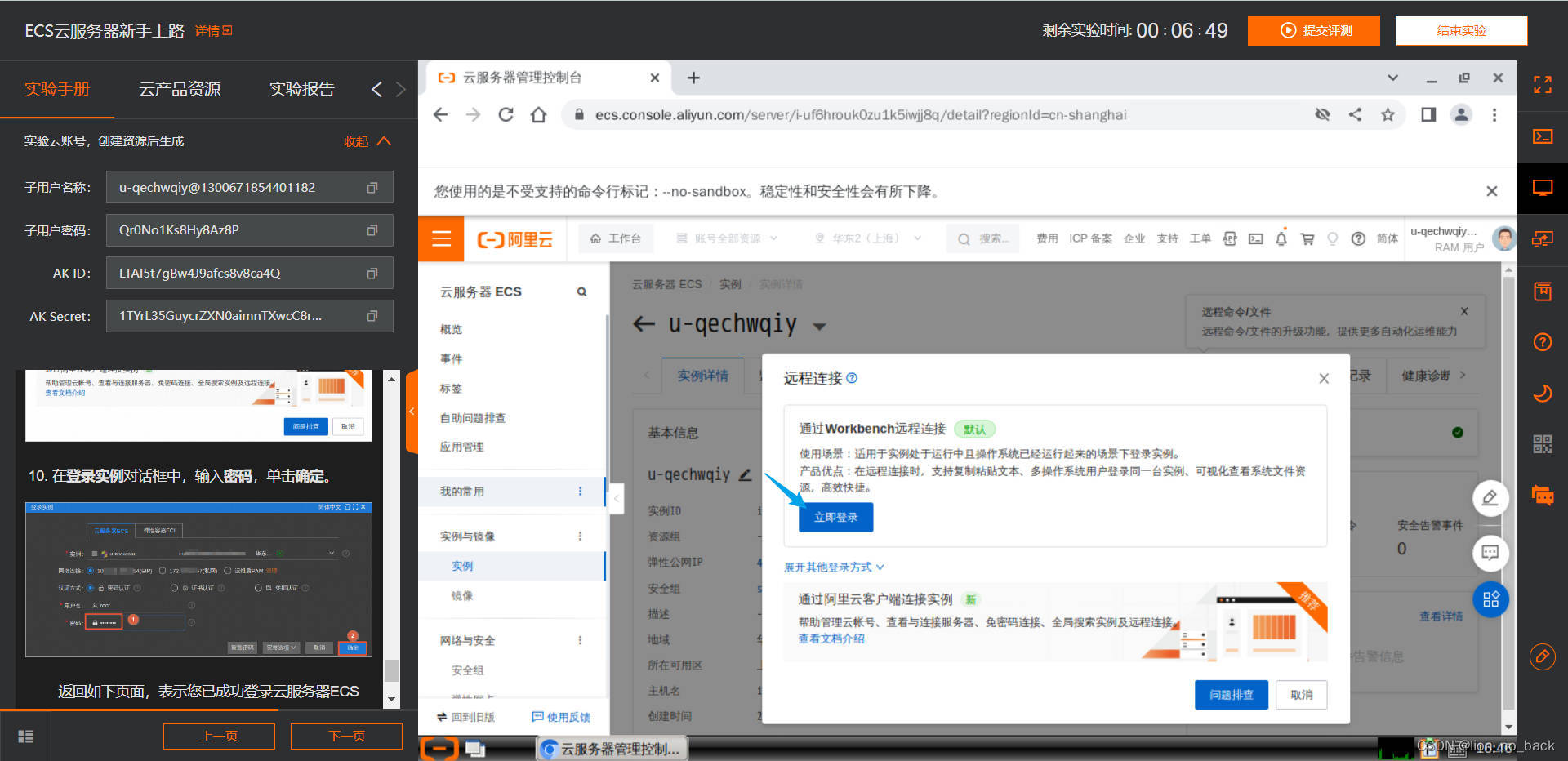Viewport: 1568px width, 761px height.
Task: Open the 账号全部资源 dropdown
Action: point(727,238)
